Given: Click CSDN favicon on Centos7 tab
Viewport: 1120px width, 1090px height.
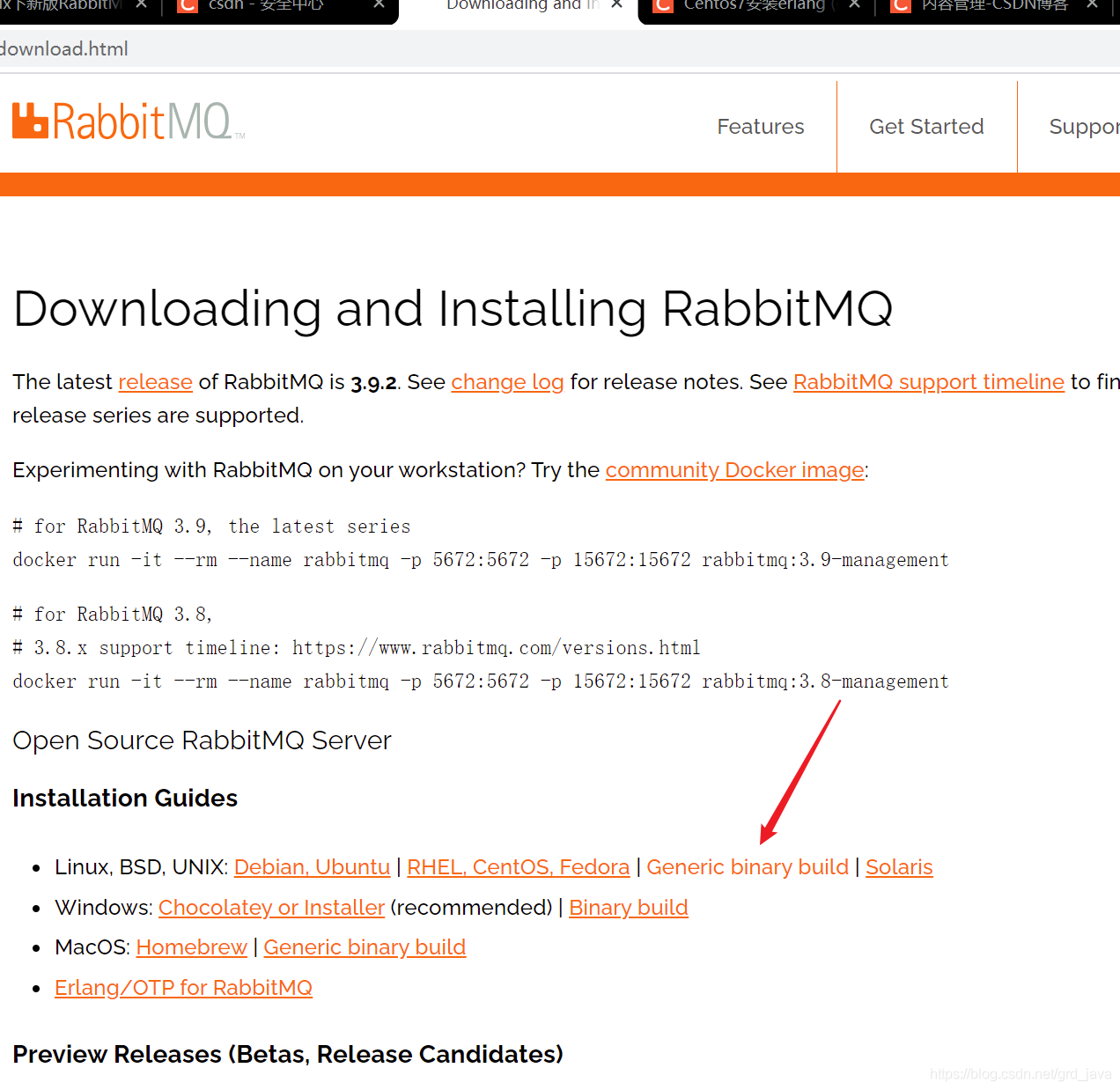Looking at the screenshot, I should (663, 5).
